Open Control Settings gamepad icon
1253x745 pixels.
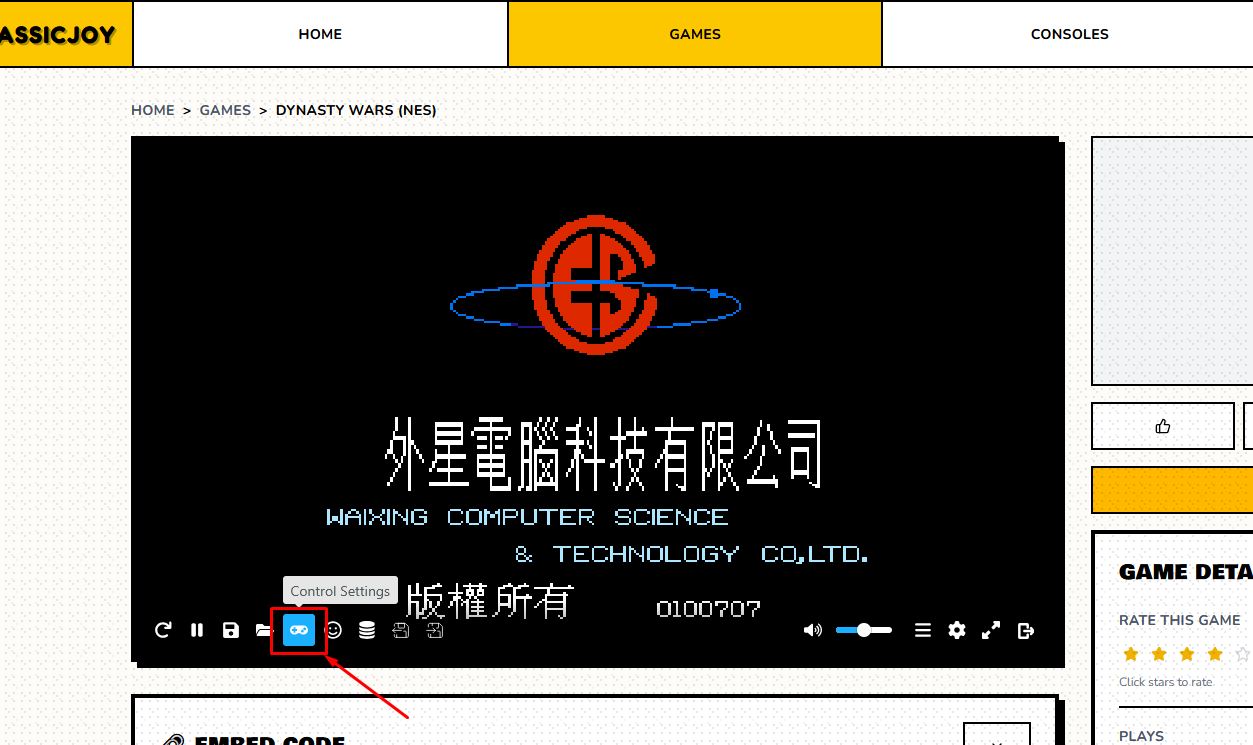coord(299,630)
